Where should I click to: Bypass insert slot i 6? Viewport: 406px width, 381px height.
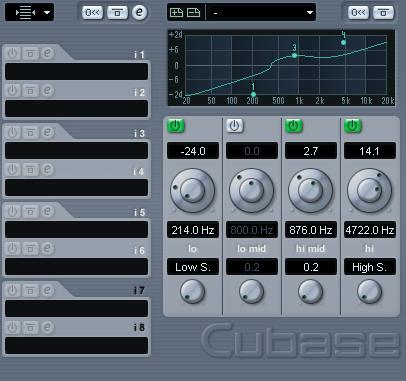(30, 249)
